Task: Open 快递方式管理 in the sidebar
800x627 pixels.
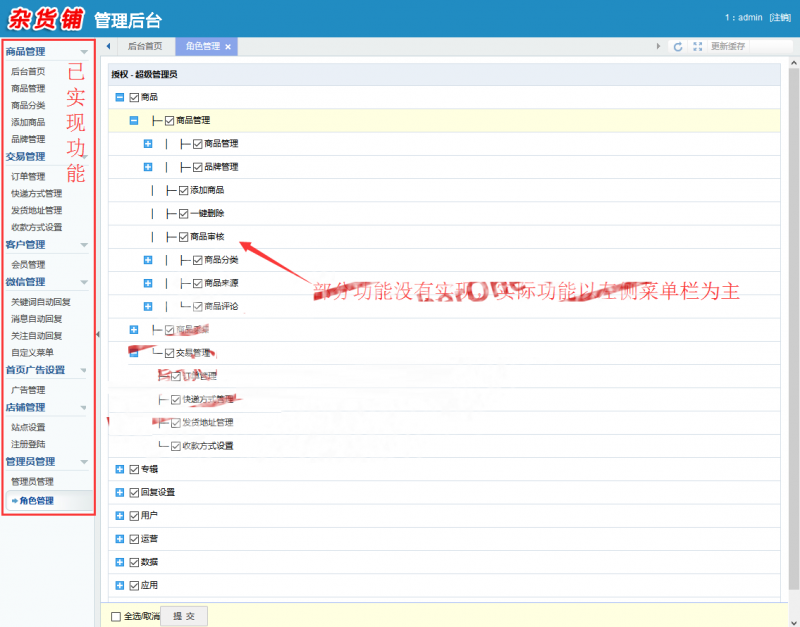Action: pyautogui.click(x=37, y=193)
